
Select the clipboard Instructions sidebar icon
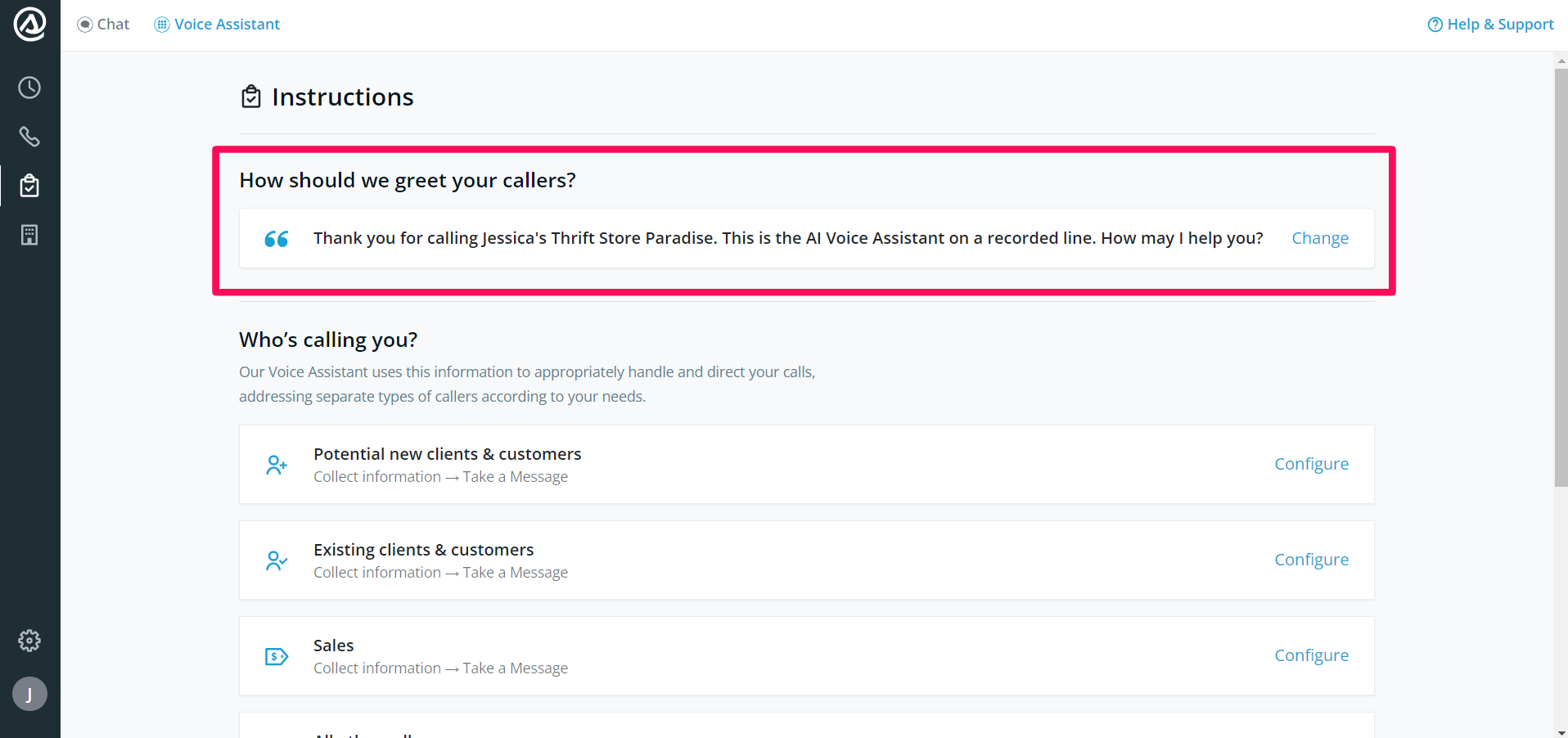coord(29,186)
